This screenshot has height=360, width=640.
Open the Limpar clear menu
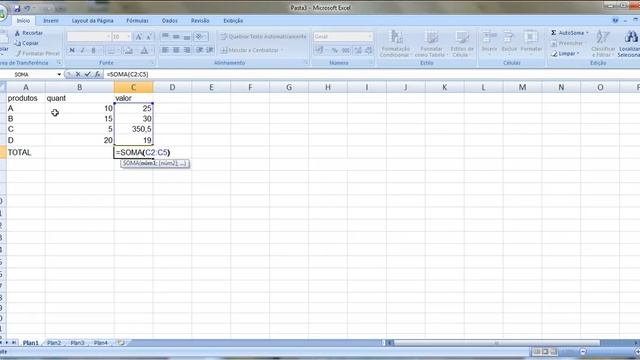[x=565, y=53]
